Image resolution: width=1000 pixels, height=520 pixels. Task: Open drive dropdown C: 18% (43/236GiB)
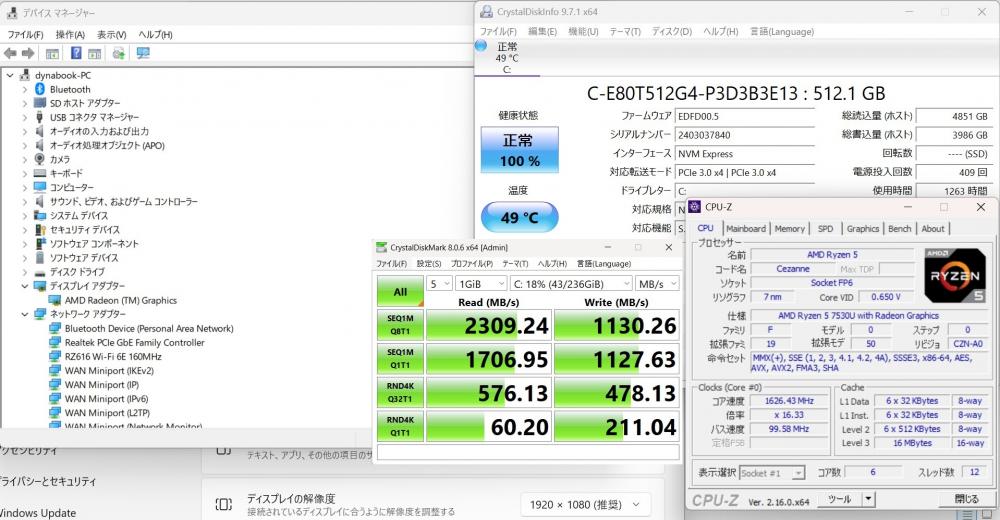point(571,284)
